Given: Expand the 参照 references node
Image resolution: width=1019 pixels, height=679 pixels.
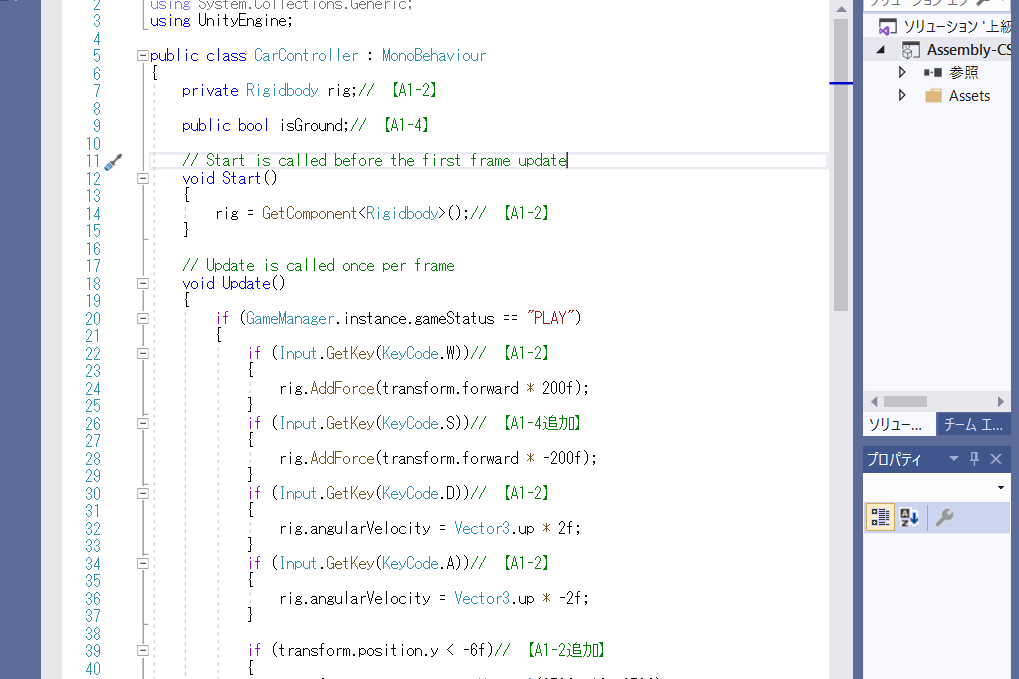Looking at the screenshot, I should pos(902,72).
